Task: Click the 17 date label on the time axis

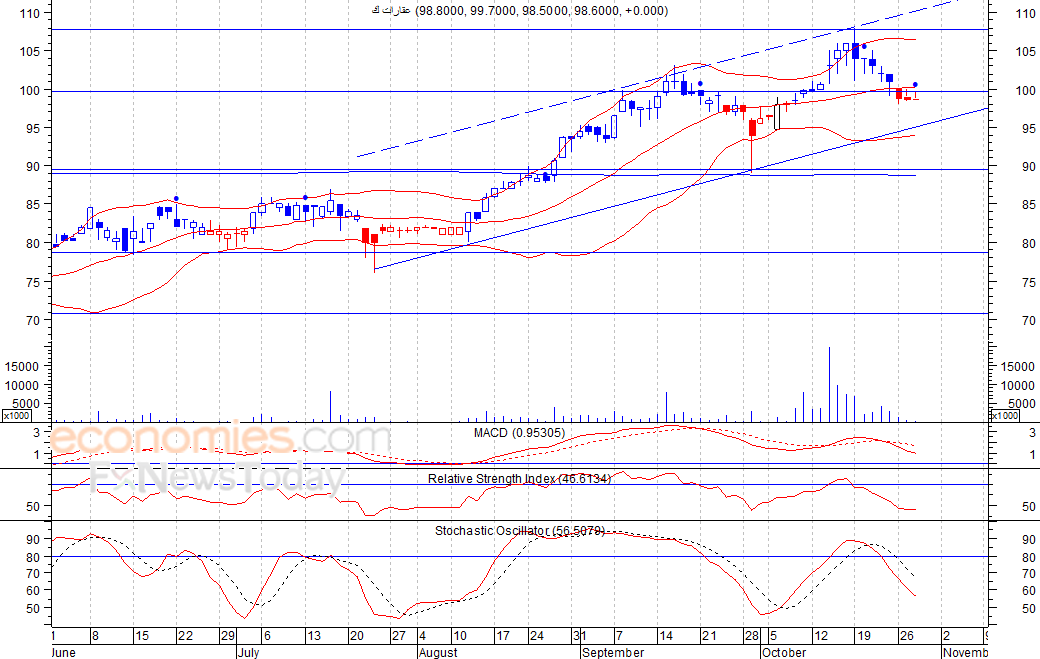Action: click(503, 636)
